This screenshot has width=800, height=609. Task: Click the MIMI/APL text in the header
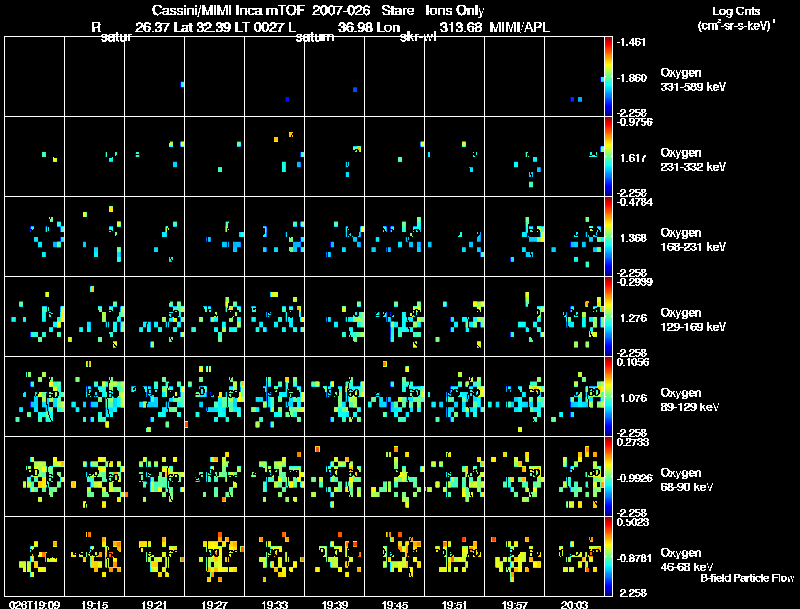tap(518, 26)
